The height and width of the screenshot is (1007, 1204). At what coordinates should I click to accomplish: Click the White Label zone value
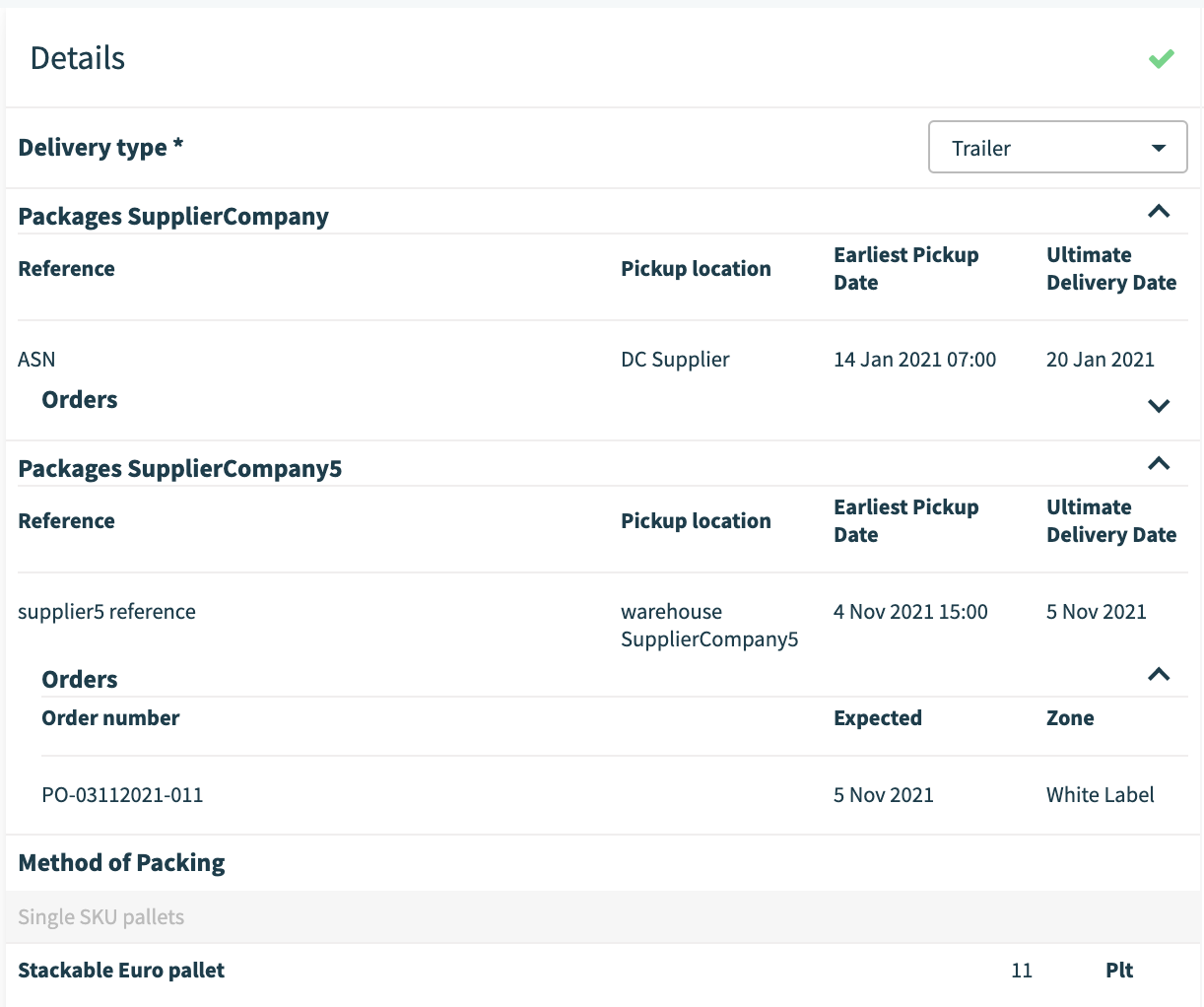point(1100,794)
